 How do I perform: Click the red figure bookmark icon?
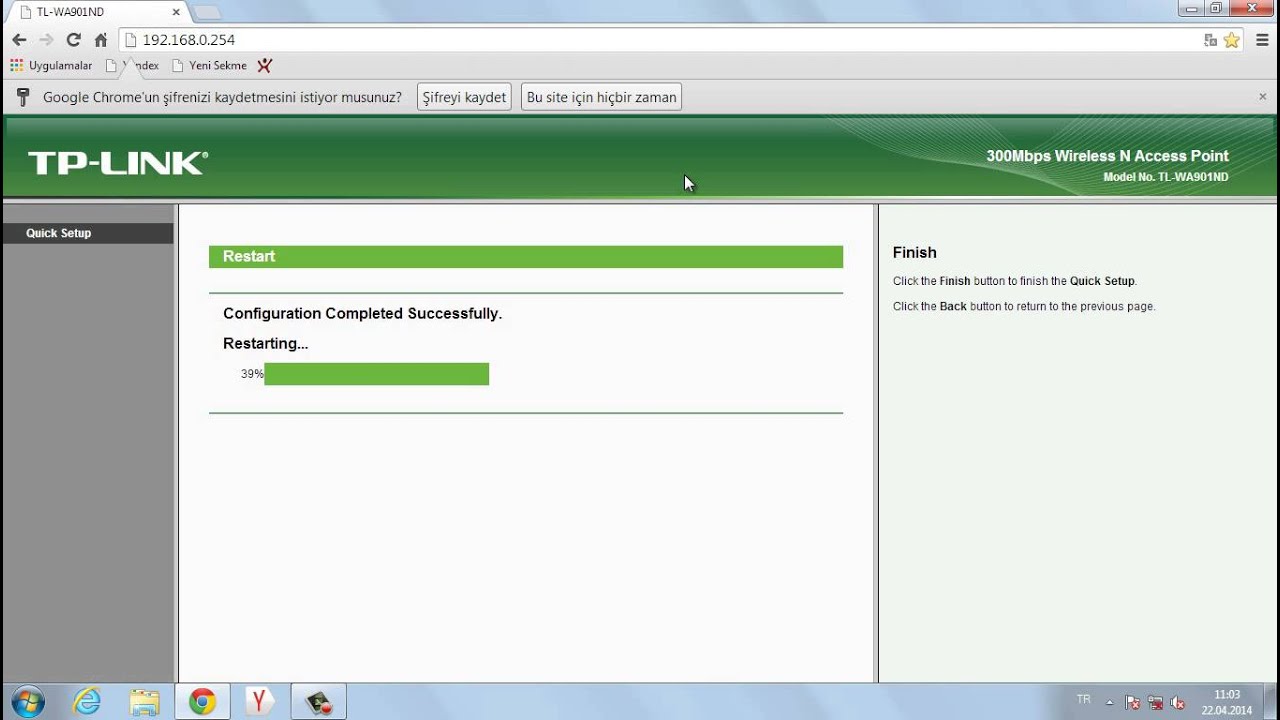coord(264,66)
